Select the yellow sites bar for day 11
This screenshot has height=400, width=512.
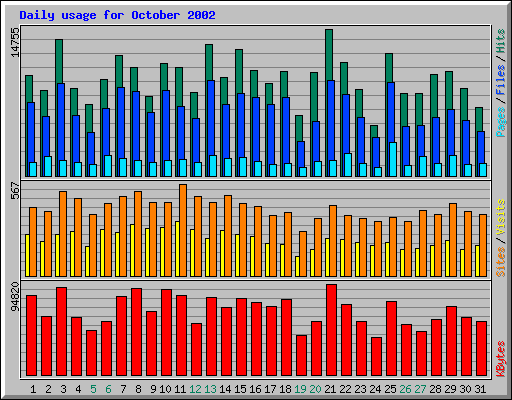[177, 249]
